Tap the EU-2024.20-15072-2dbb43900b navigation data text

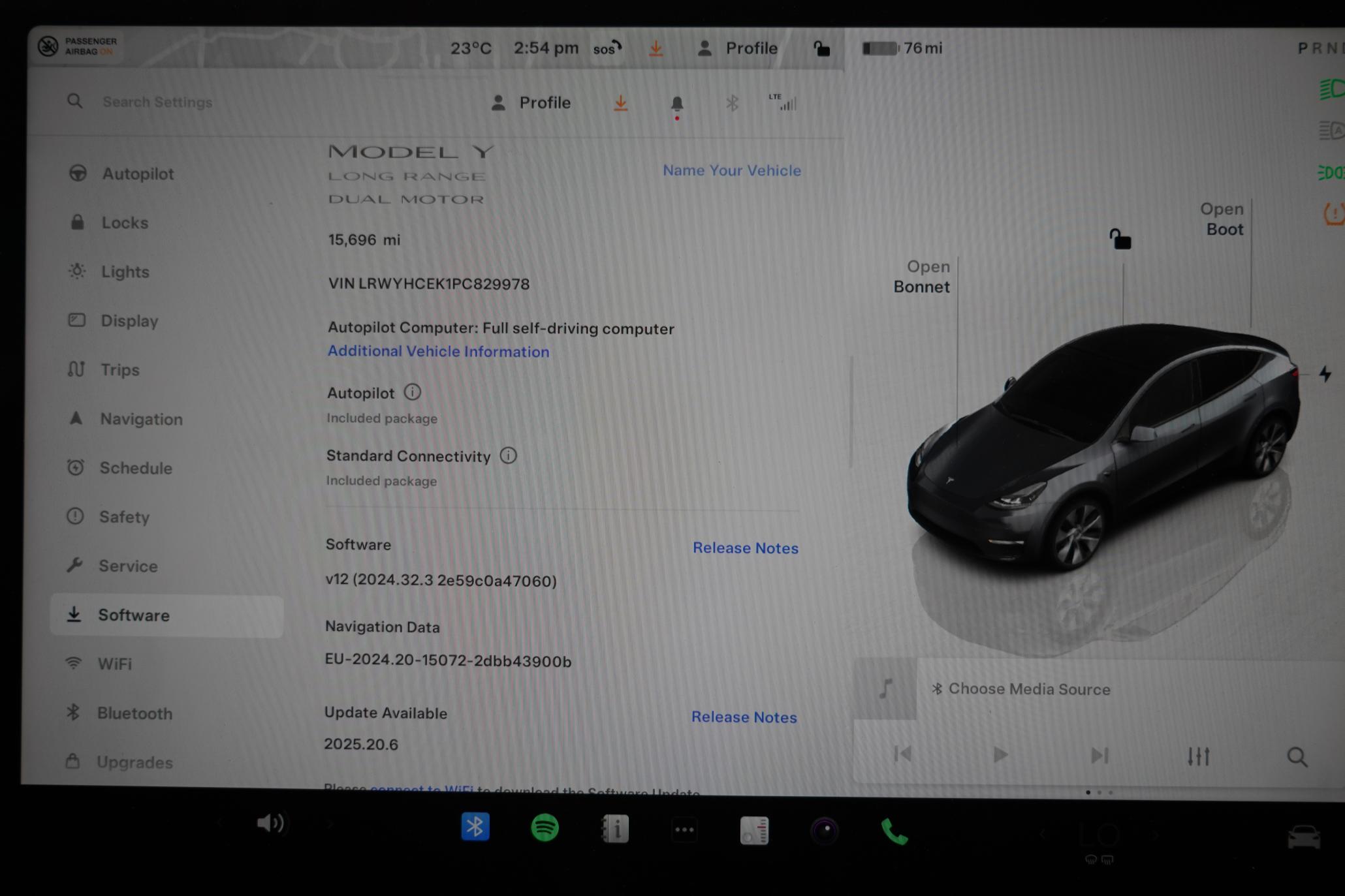[448, 660]
